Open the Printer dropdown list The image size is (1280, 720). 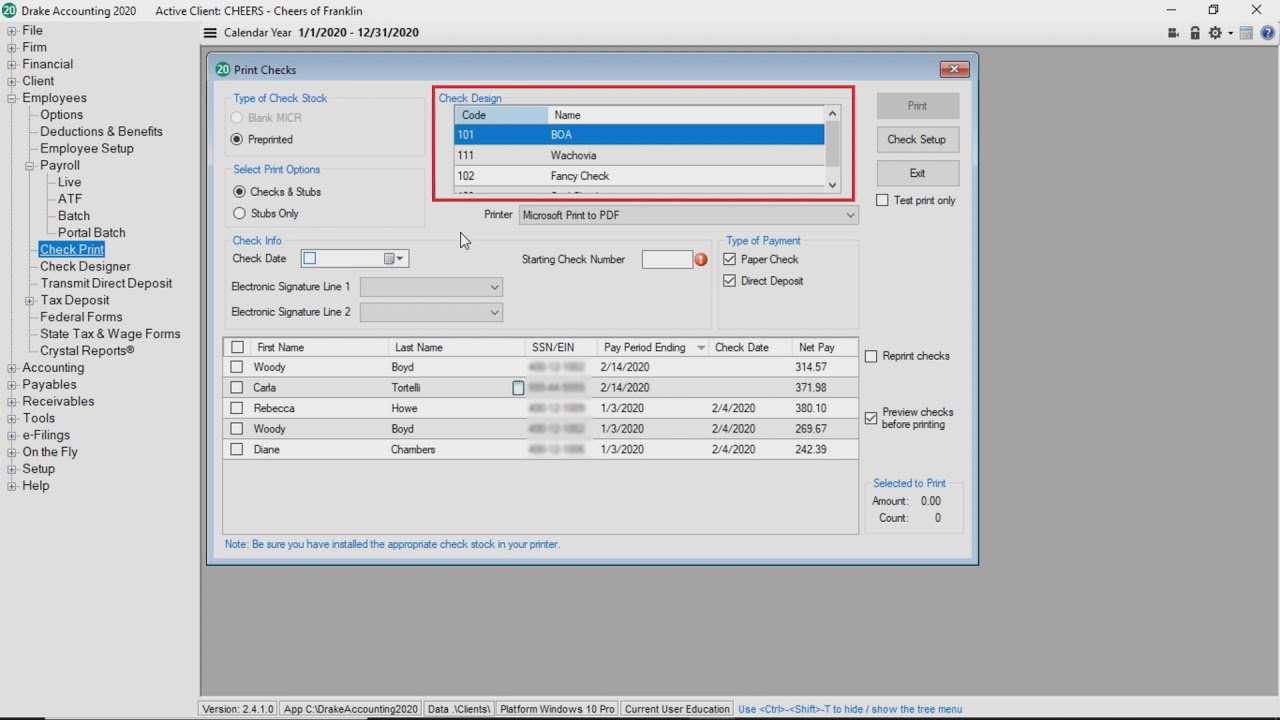point(850,215)
